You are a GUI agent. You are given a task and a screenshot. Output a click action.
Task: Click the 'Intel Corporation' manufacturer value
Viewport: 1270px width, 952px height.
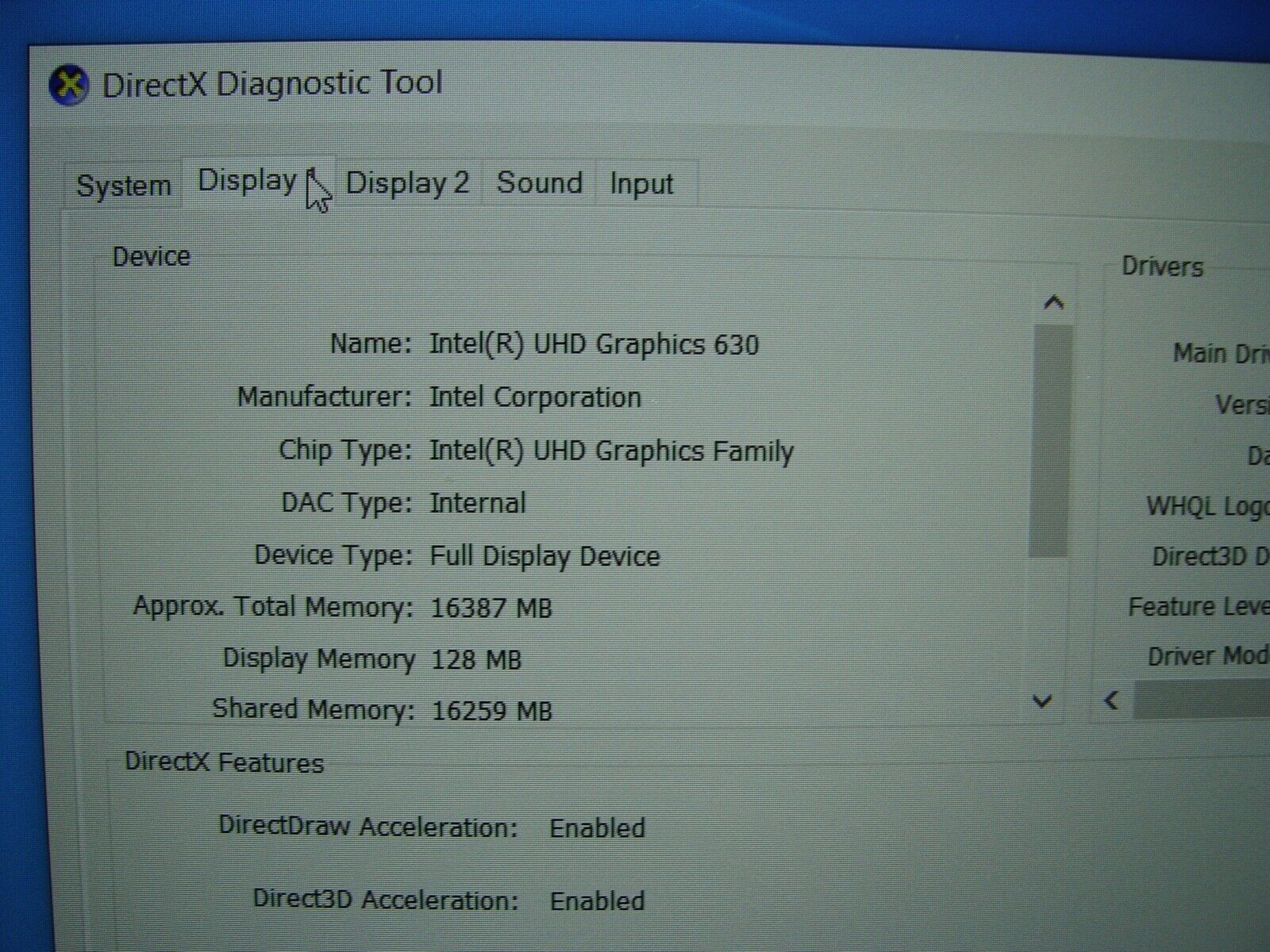pos(535,397)
